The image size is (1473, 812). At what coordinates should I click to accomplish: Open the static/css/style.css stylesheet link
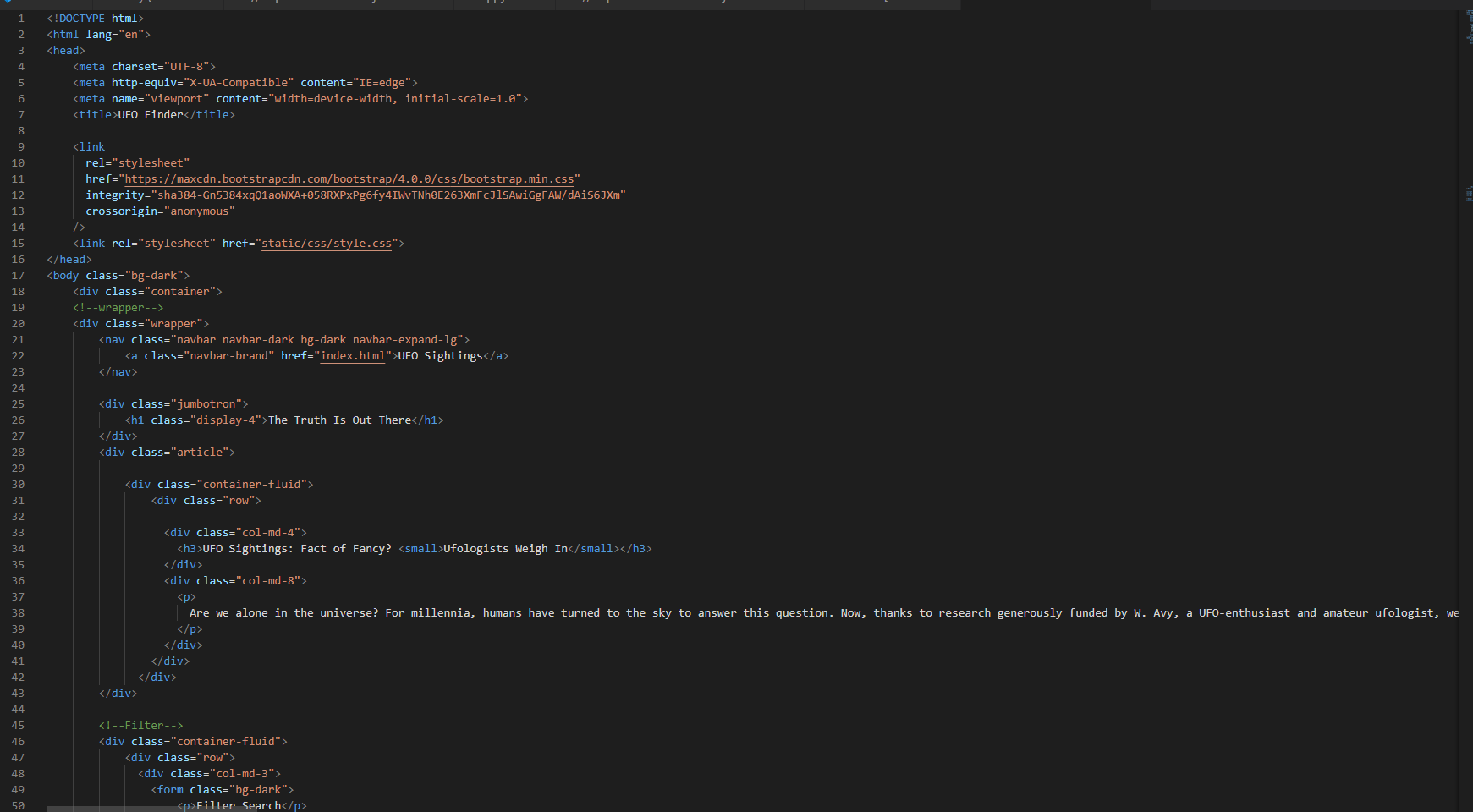click(x=327, y=243)
